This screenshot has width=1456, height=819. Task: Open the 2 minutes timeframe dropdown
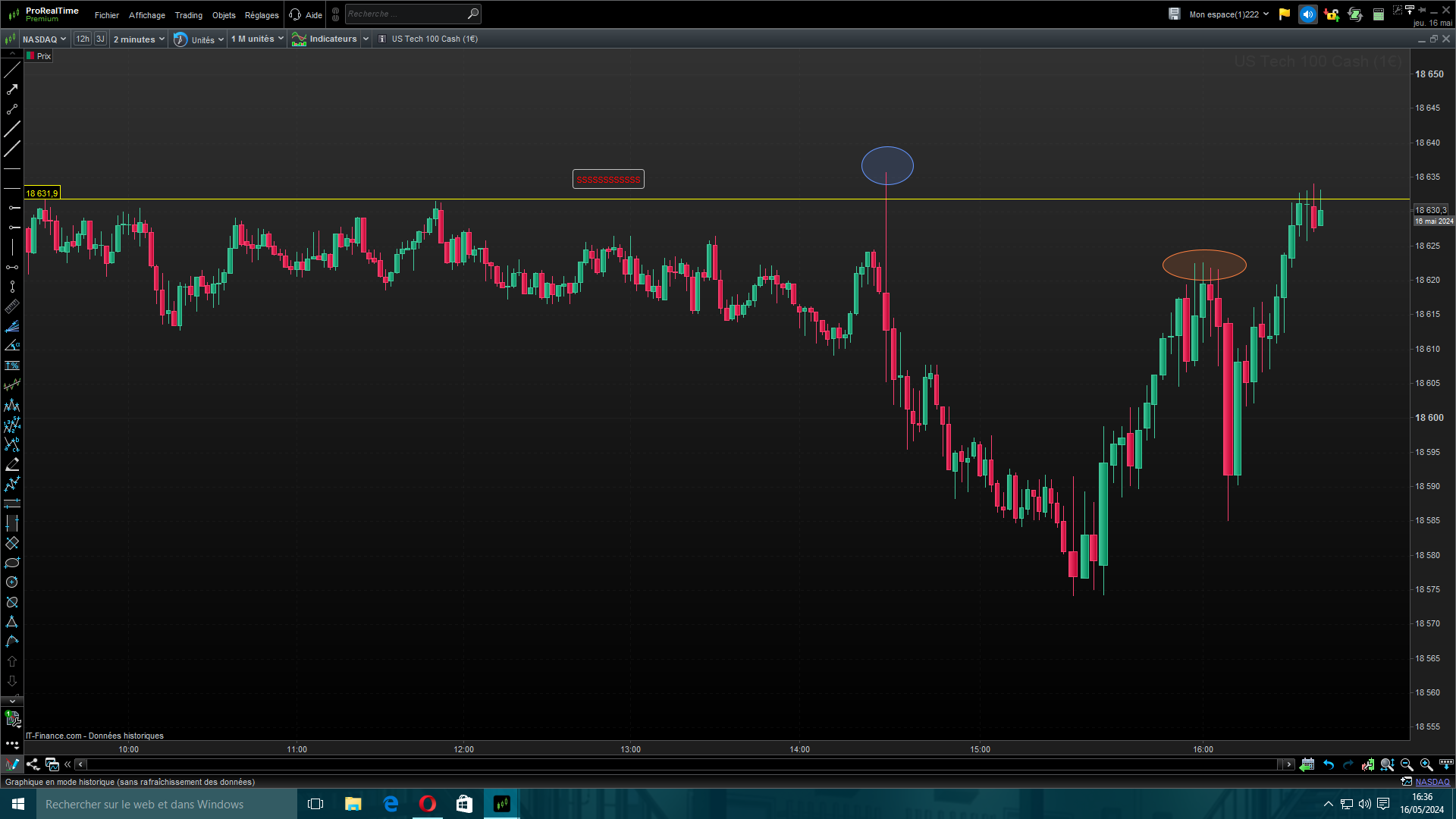[x=139, y=39]
